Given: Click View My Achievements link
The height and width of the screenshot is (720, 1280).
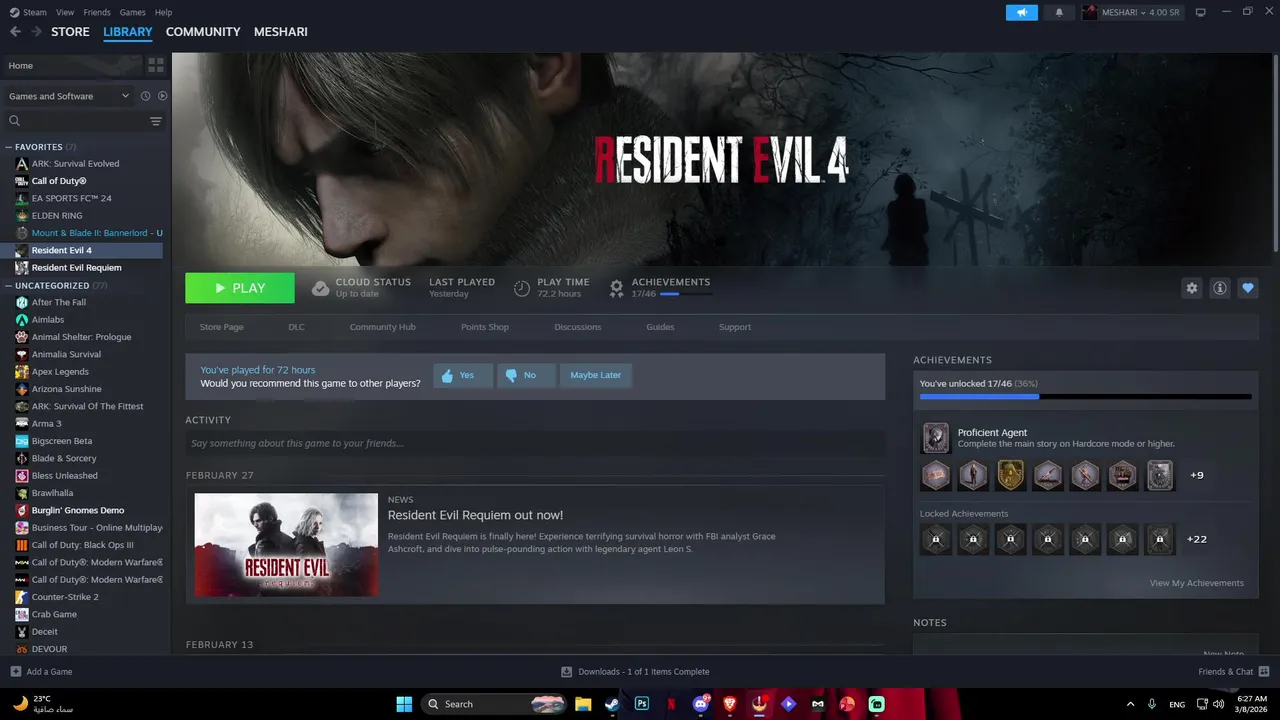Looking at the screenshot, I should coord(1196,583).
